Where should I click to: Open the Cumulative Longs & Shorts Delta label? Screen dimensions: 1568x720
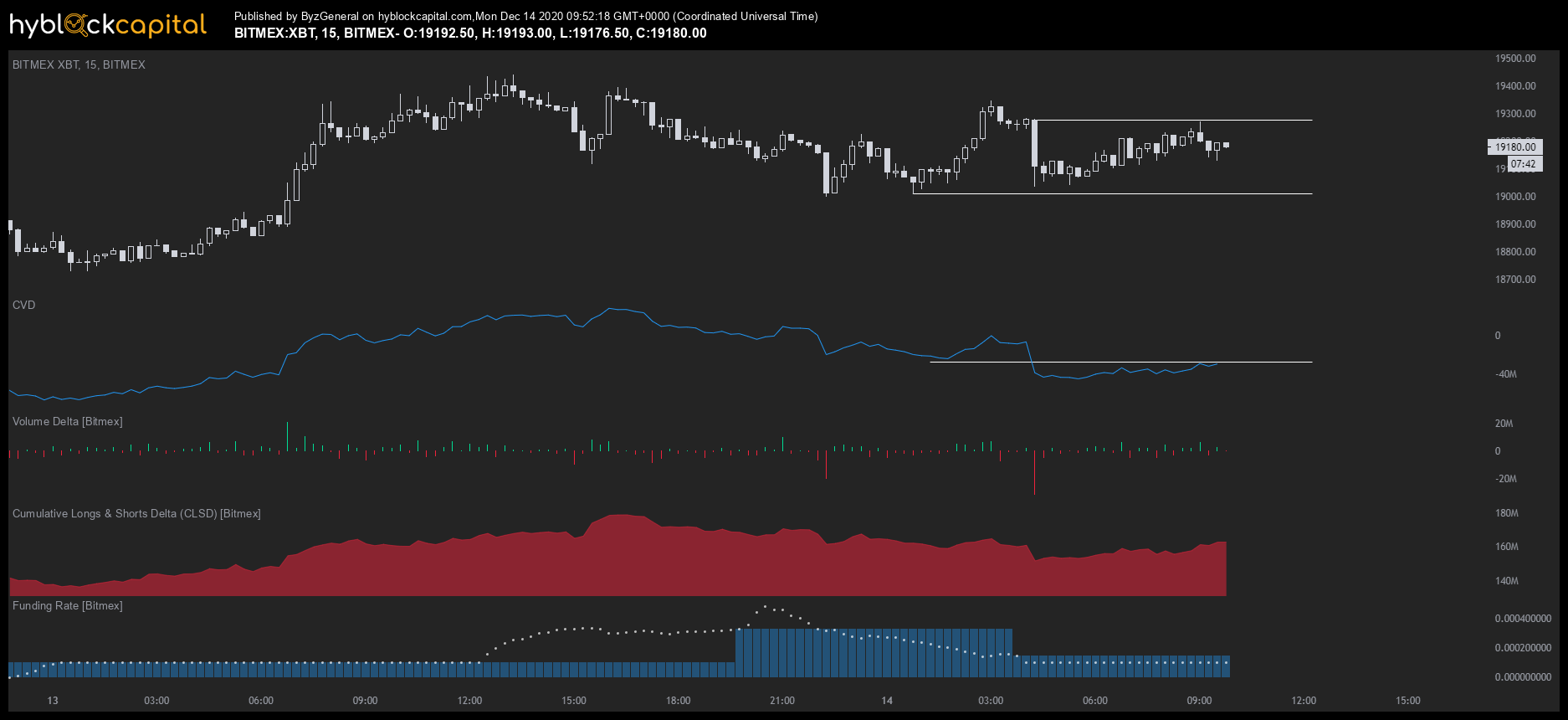click(x=136, y=513)
